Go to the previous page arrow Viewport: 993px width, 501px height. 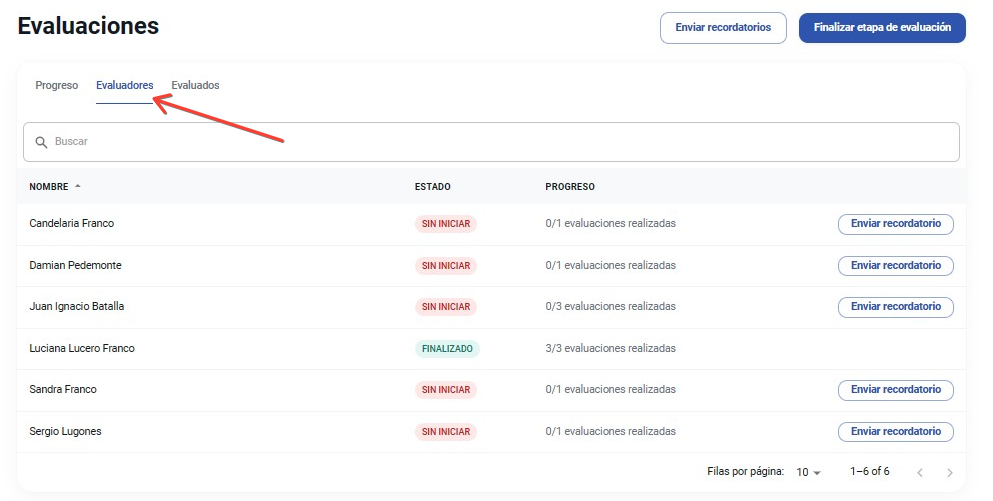click(x=919, y=472)
